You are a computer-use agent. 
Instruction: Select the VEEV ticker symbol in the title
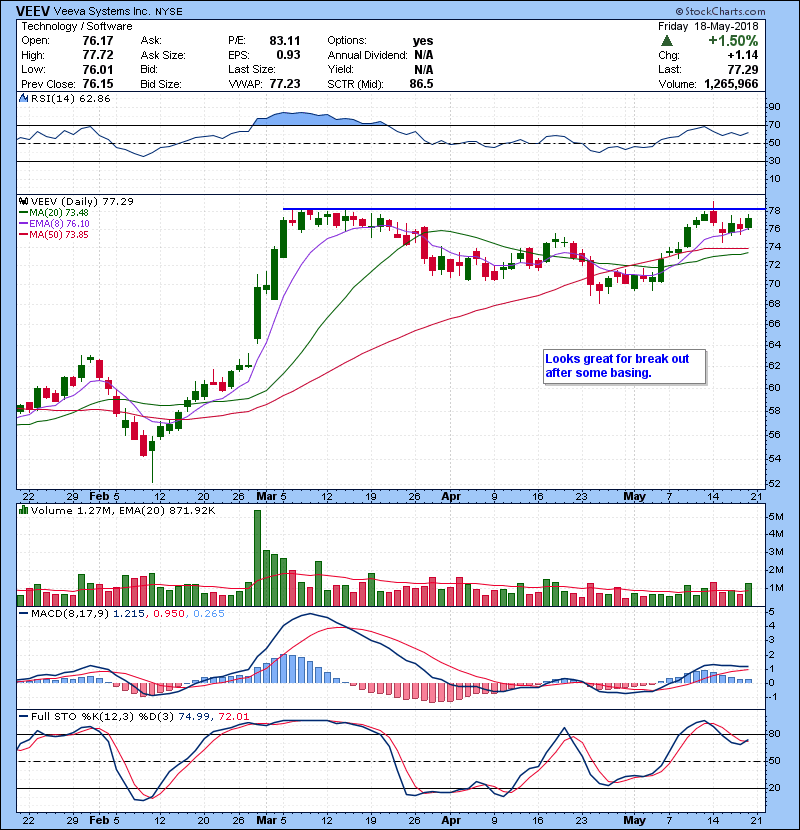(33, 11)
